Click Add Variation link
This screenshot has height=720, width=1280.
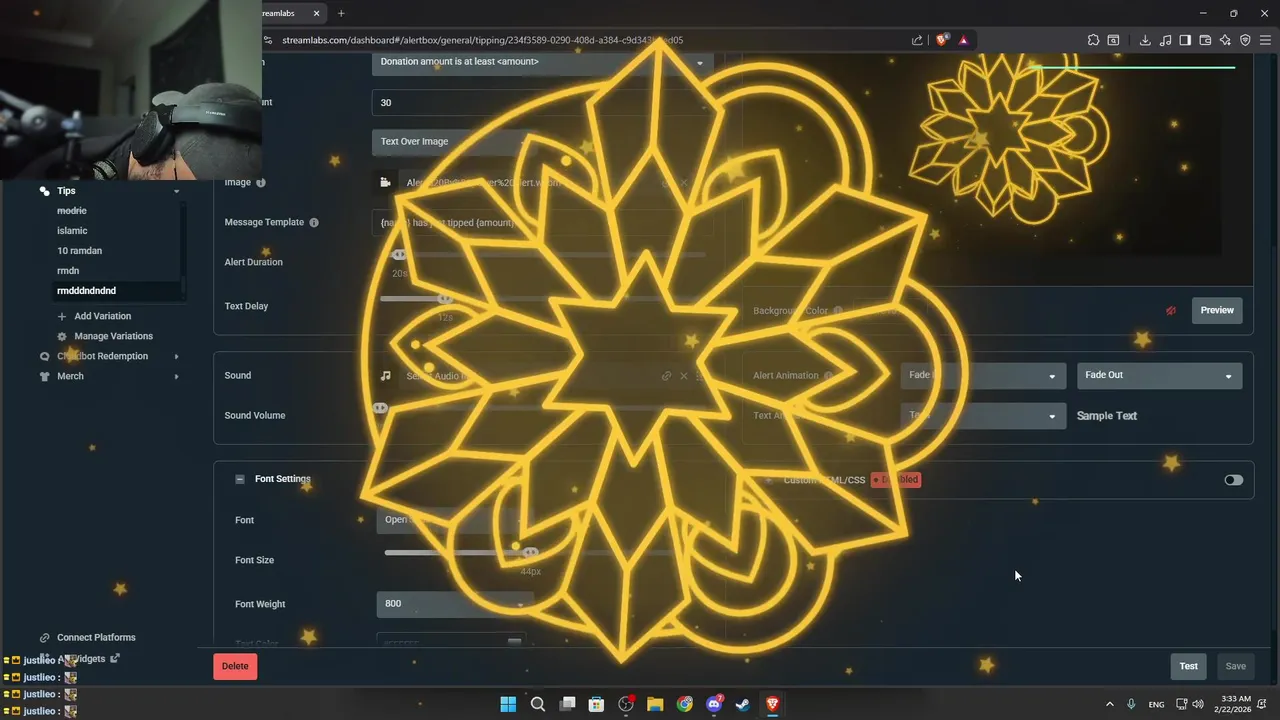click(x=102, y=316)
